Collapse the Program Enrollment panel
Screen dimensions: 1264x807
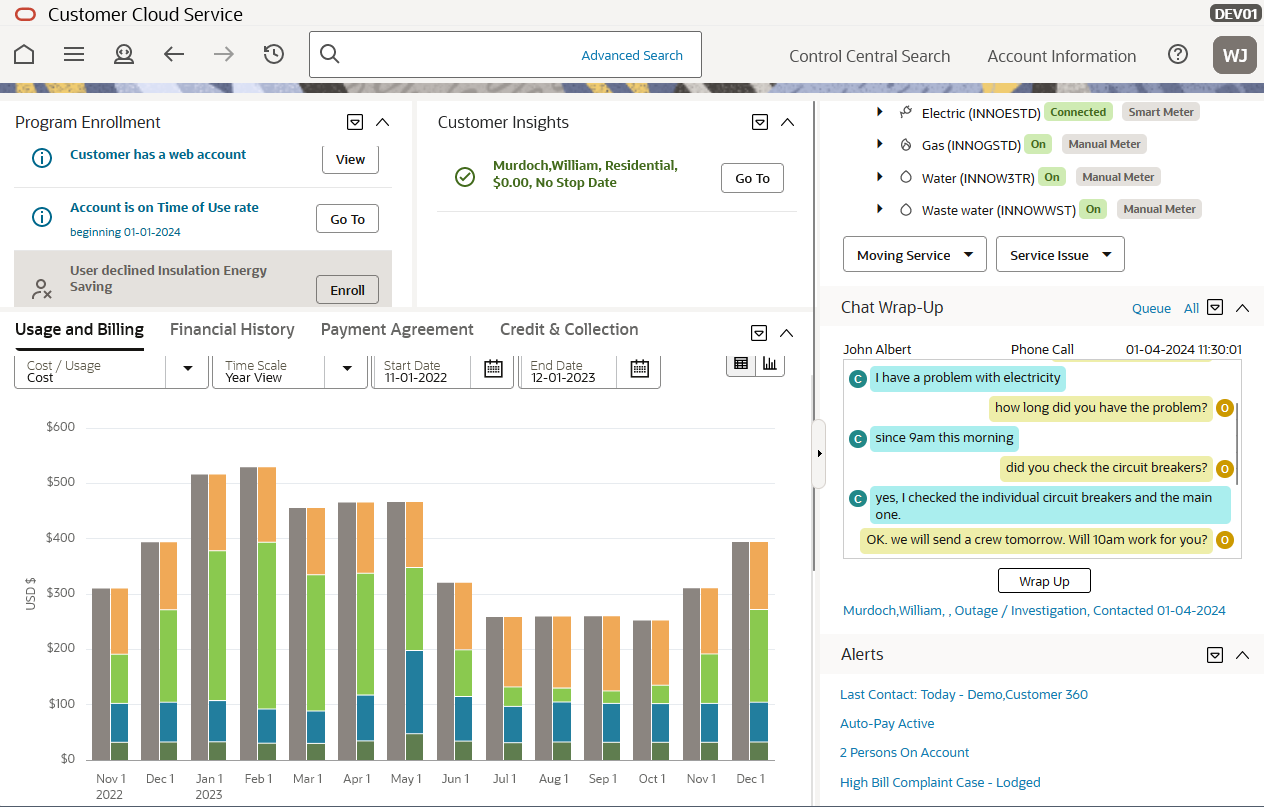(x=382, y=122)
